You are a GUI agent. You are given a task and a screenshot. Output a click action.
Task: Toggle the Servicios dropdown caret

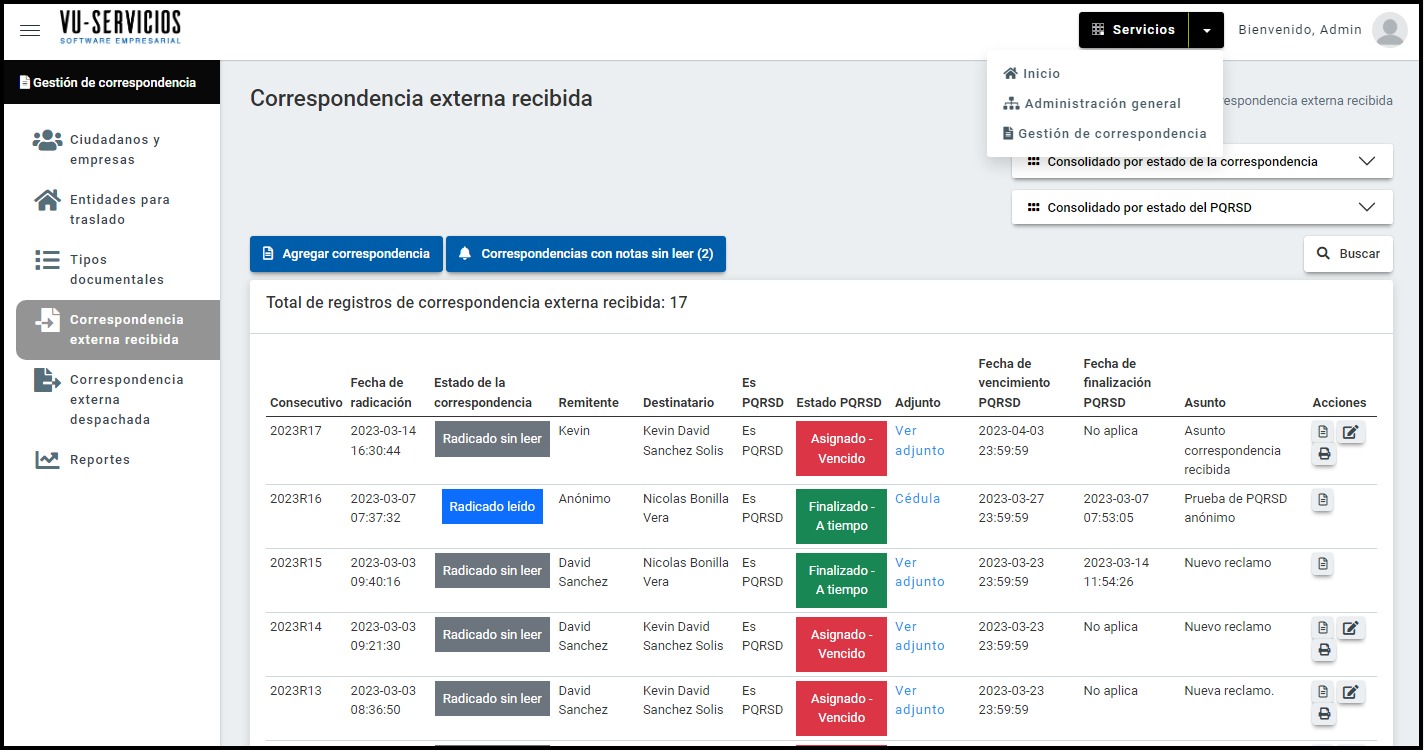(1206, 30)
